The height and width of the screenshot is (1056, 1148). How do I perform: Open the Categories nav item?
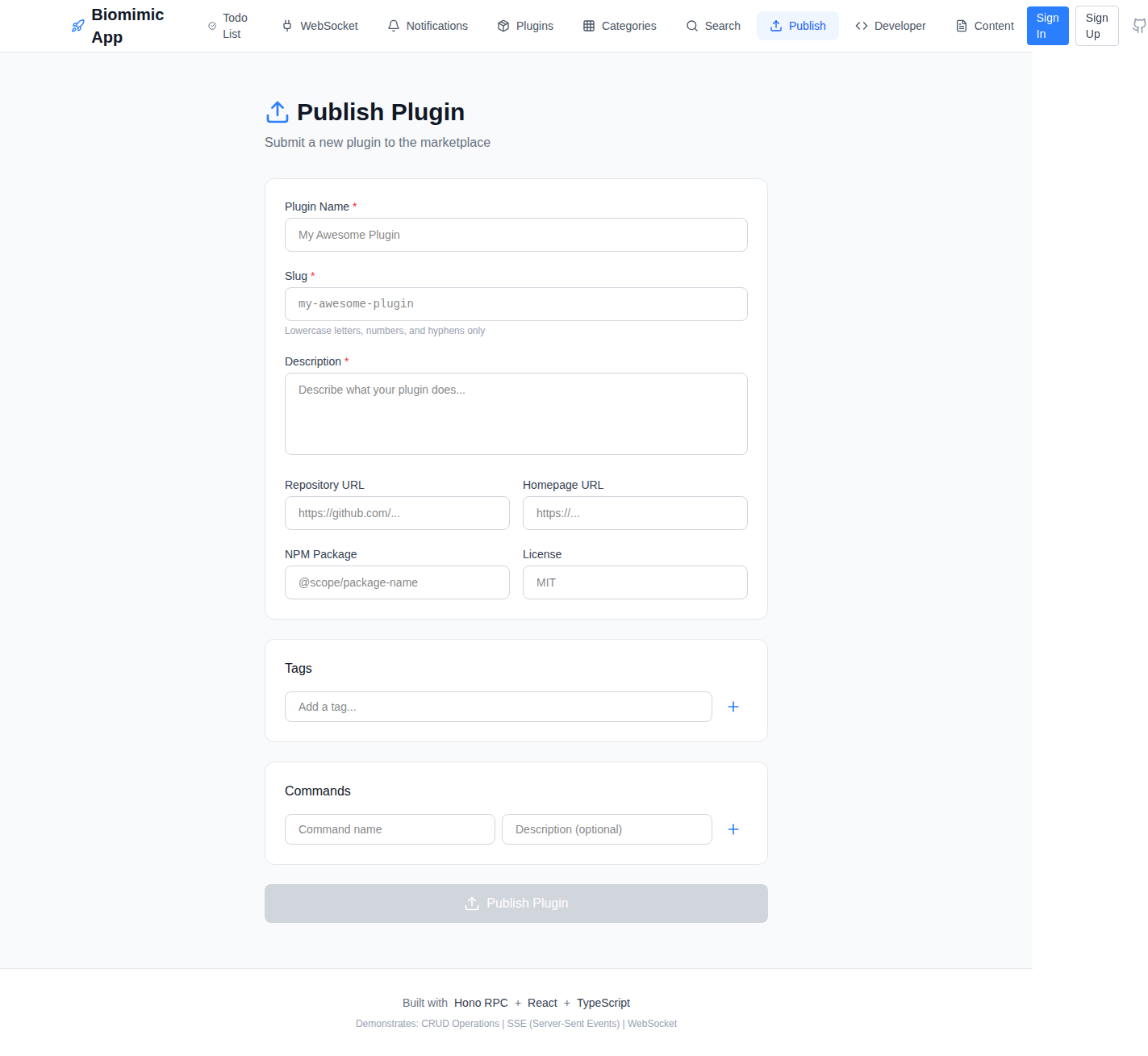click(620, 26)
